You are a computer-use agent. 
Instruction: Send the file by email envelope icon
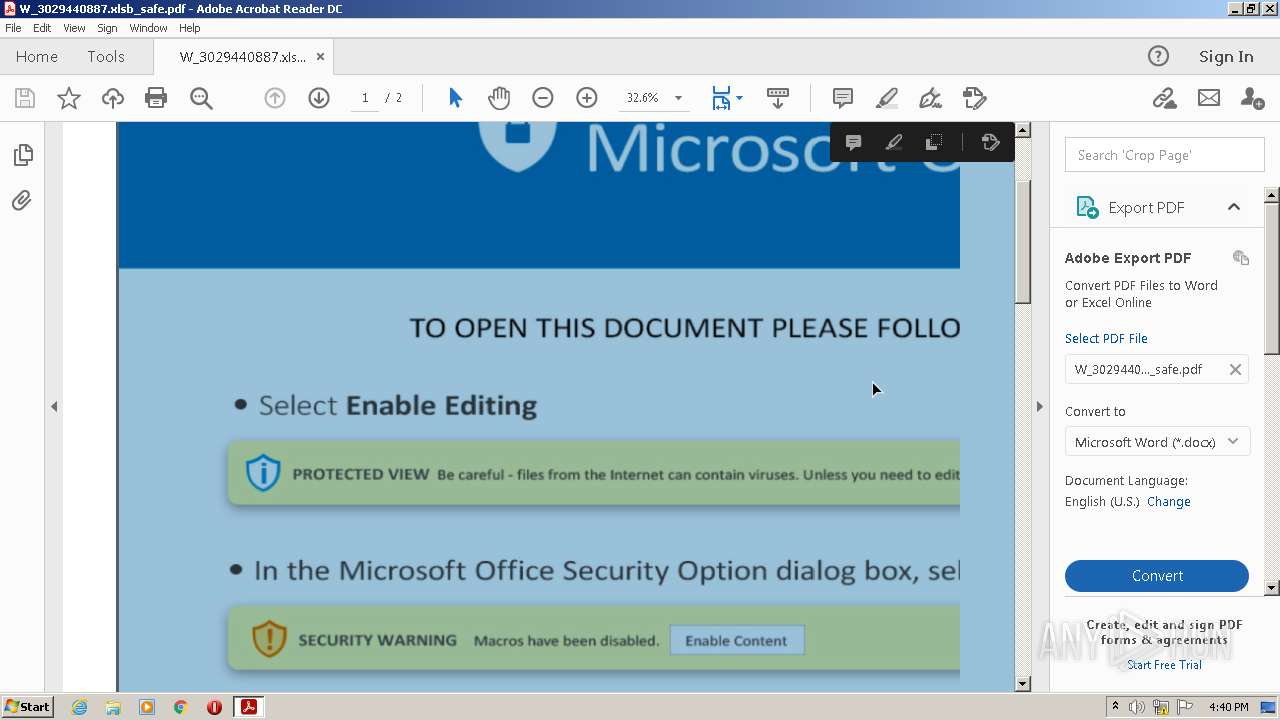(x=1209, y=98)
